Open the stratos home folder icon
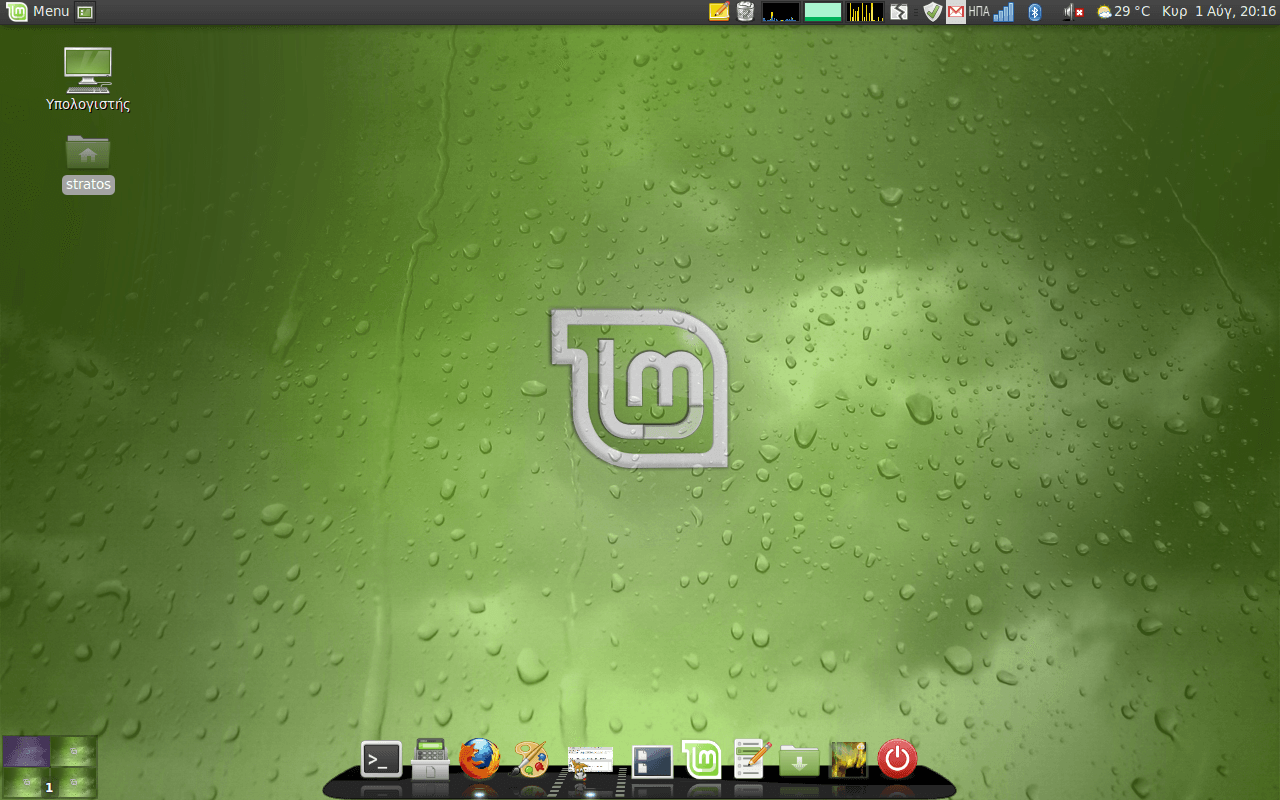The height and width of the screenshot is (800, 1280). 88,163
